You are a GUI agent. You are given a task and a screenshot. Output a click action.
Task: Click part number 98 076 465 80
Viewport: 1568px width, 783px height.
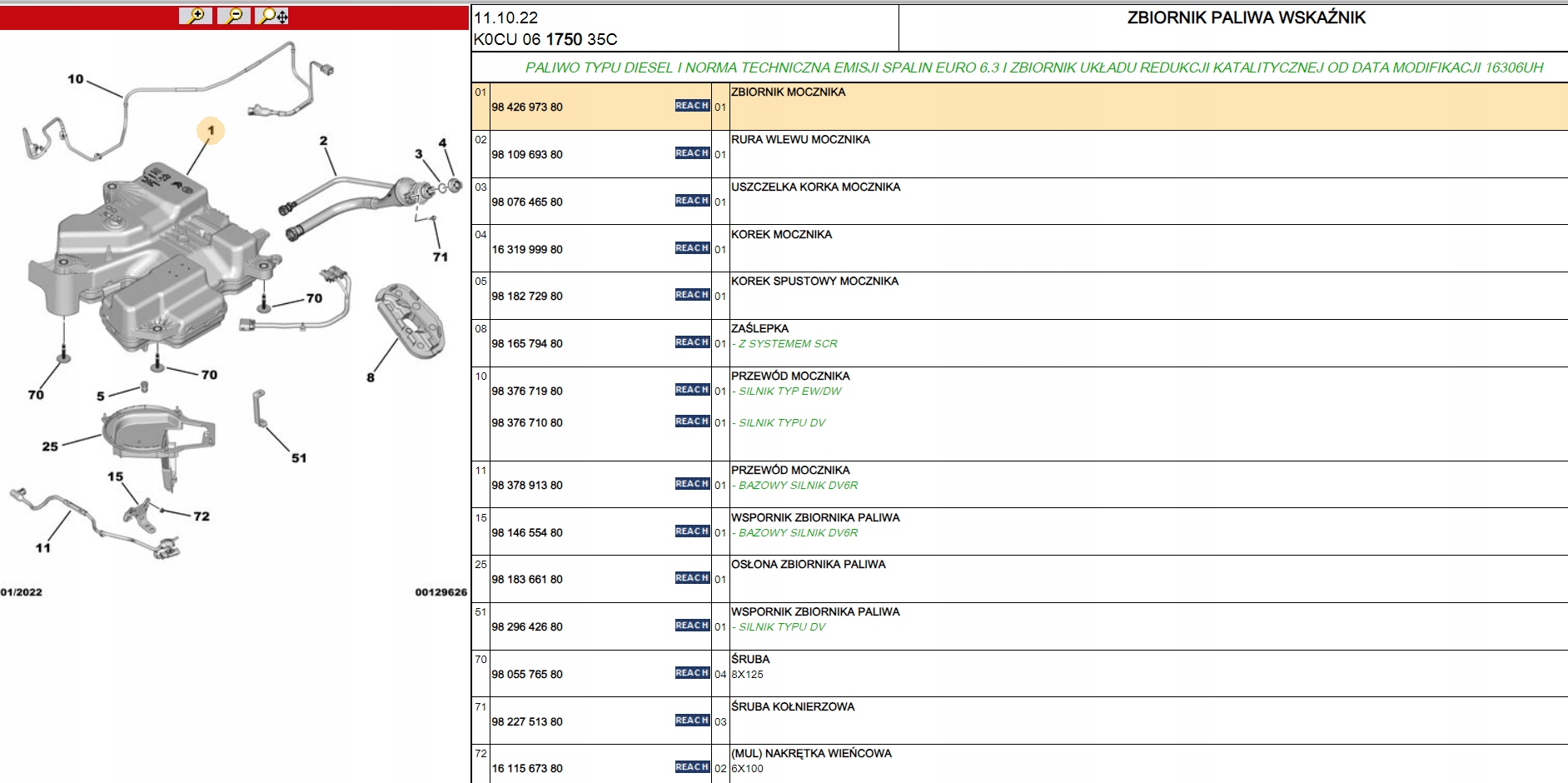527,202
